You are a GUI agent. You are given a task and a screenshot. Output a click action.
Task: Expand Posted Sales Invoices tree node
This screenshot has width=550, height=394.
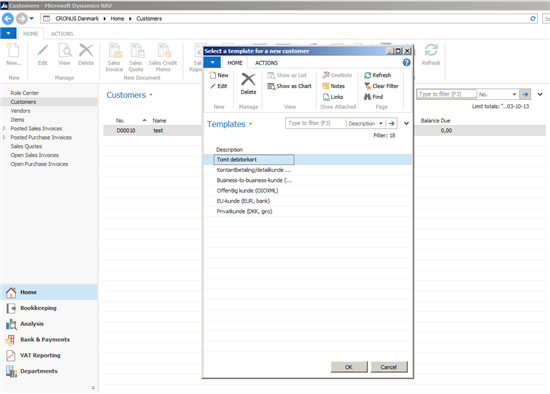click(4, 128)
